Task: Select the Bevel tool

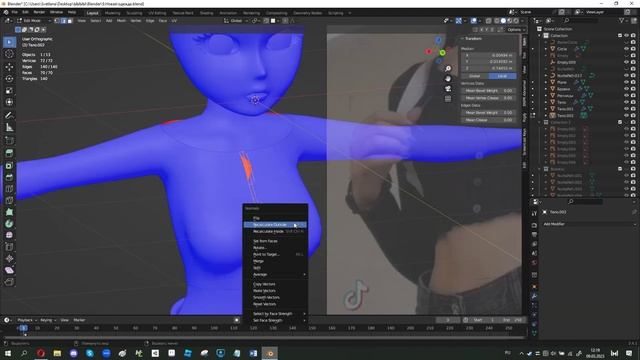Action: pos(9,177)
